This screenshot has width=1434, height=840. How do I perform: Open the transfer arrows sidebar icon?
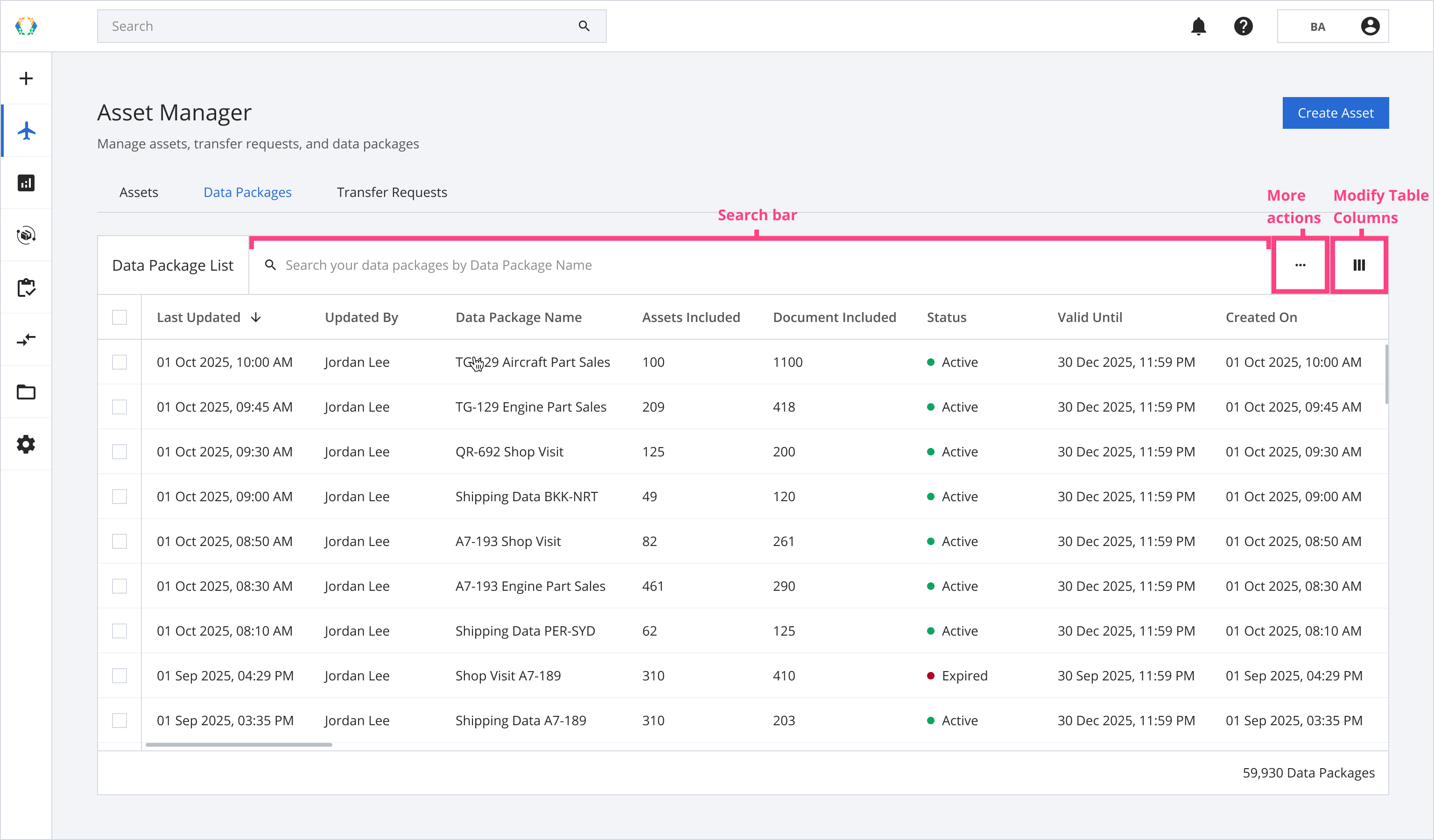point(26,340)
